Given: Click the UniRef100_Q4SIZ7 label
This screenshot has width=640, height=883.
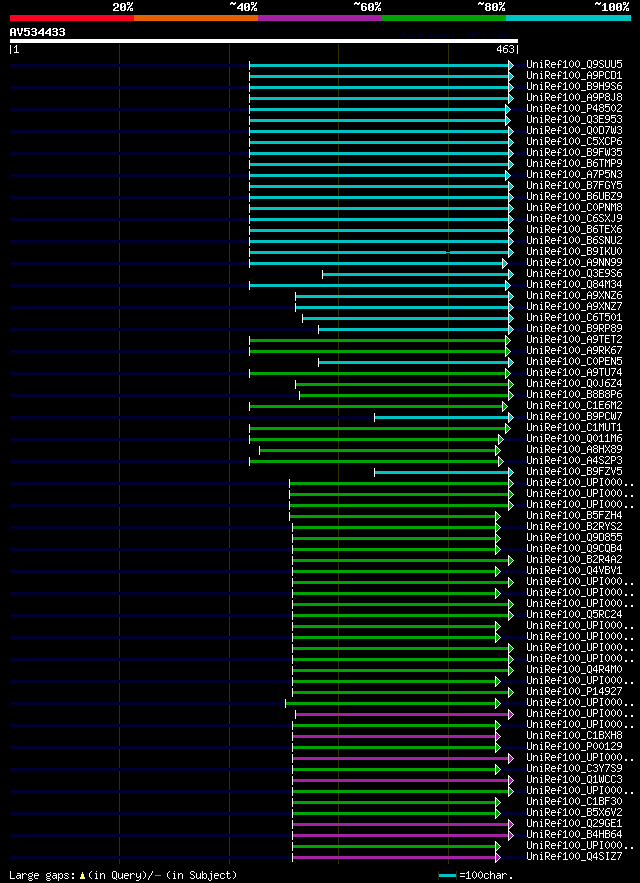Looking at the screenshot, I should click(574, 857).
